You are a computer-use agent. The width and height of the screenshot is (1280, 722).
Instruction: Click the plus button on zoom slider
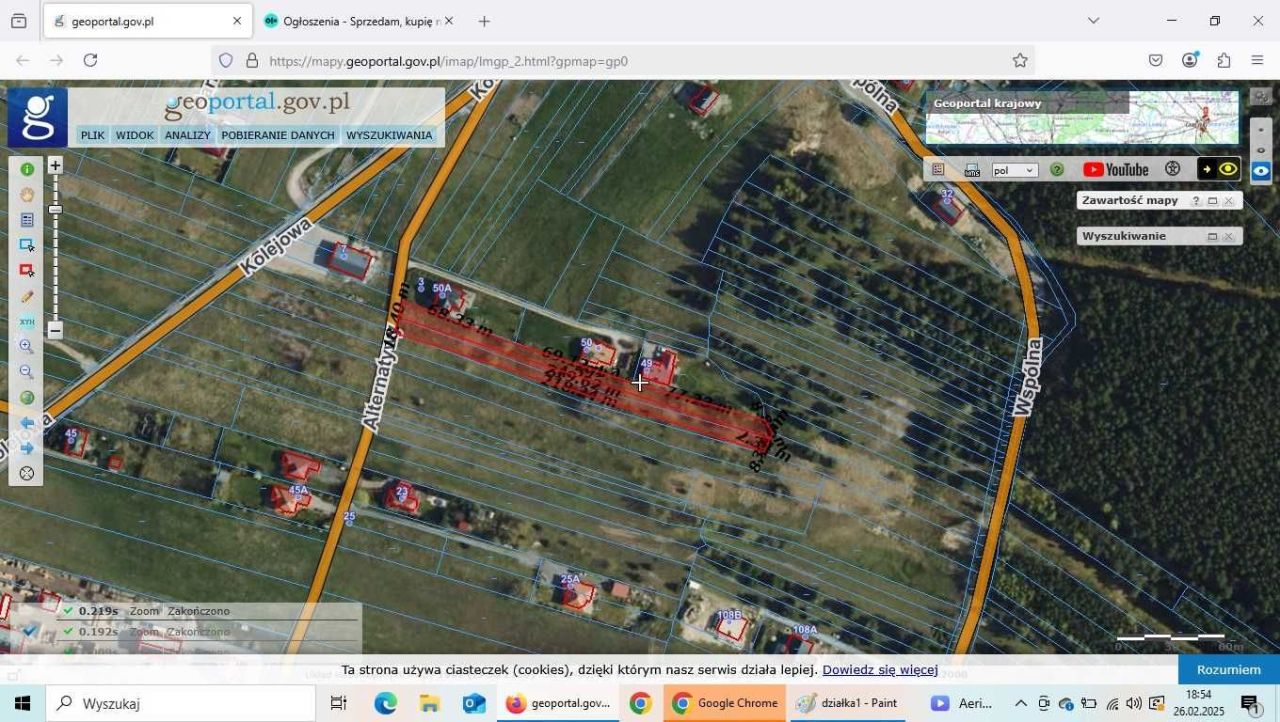click(x=55, y=166)
